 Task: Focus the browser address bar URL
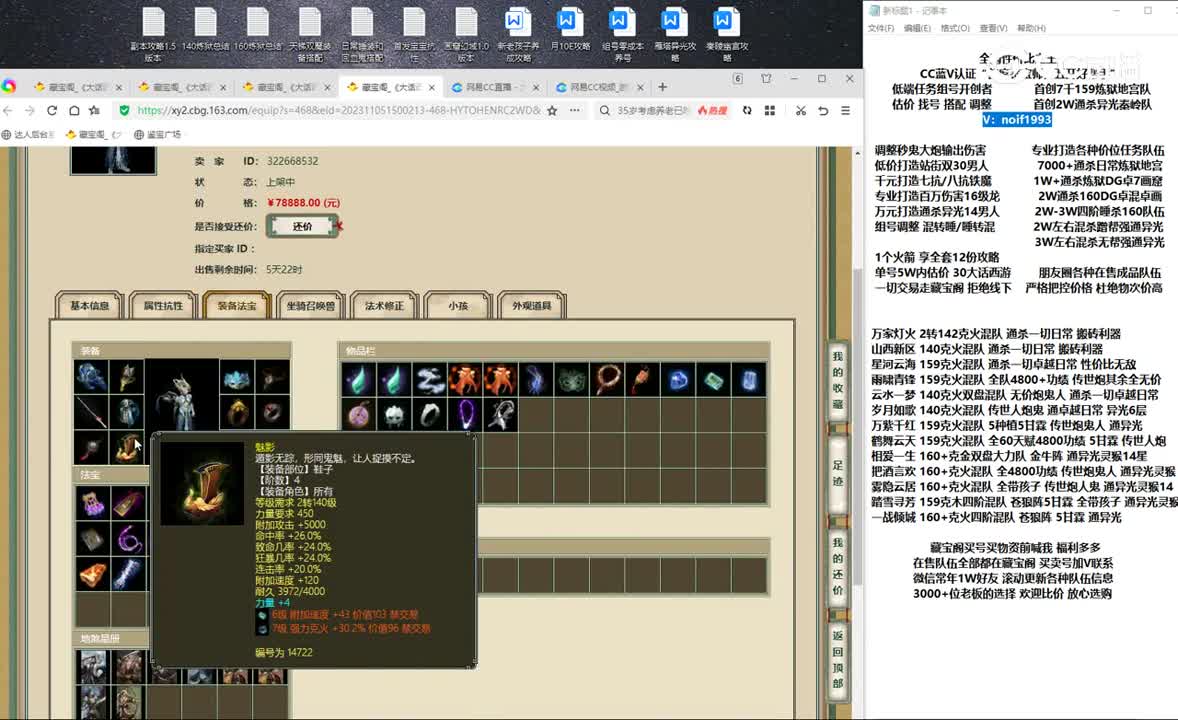point(338,110)
